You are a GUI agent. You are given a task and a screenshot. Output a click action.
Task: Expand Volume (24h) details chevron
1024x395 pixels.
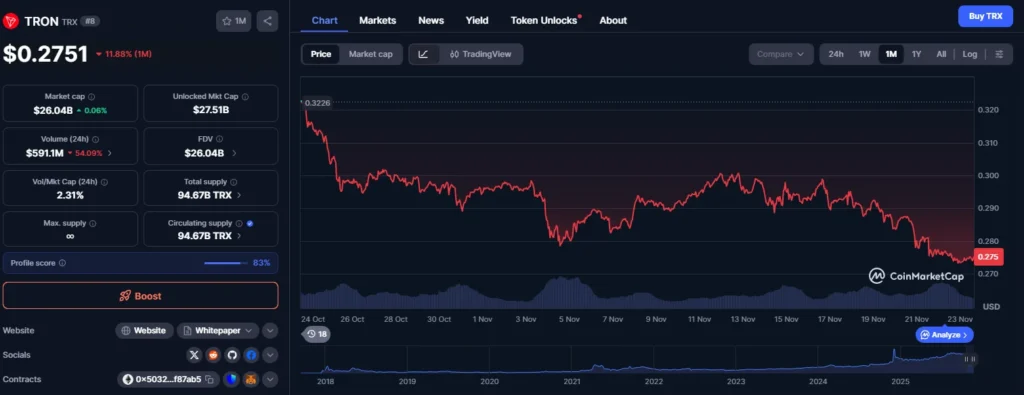click(110, 153)
